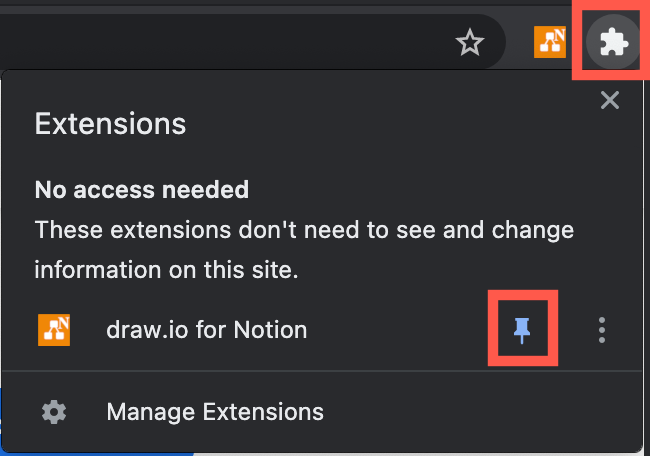Click the "No access needed" heading
This screenshot has width=650, height=456.
pos(141,189)
